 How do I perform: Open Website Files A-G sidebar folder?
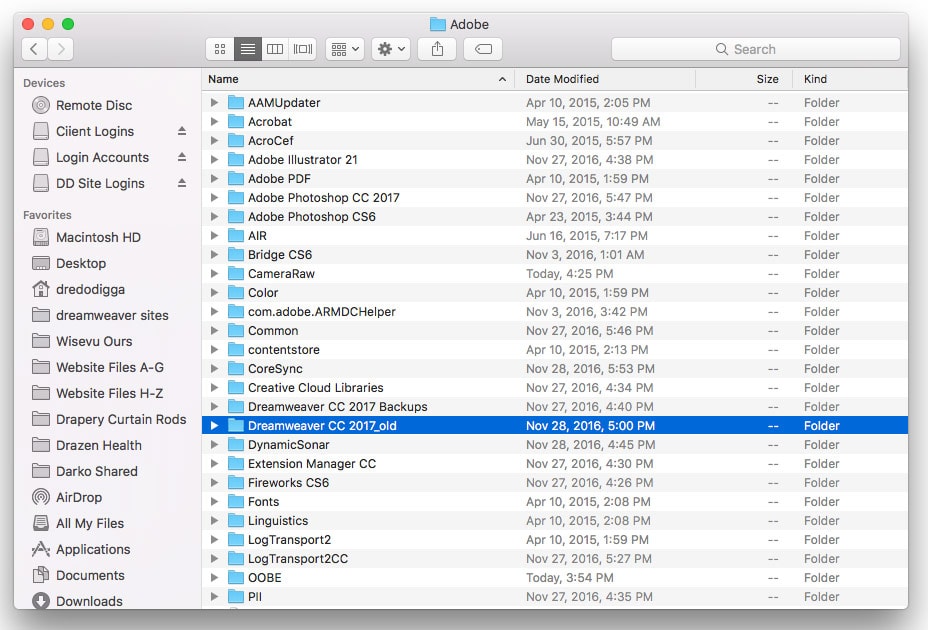coord(98,368)
